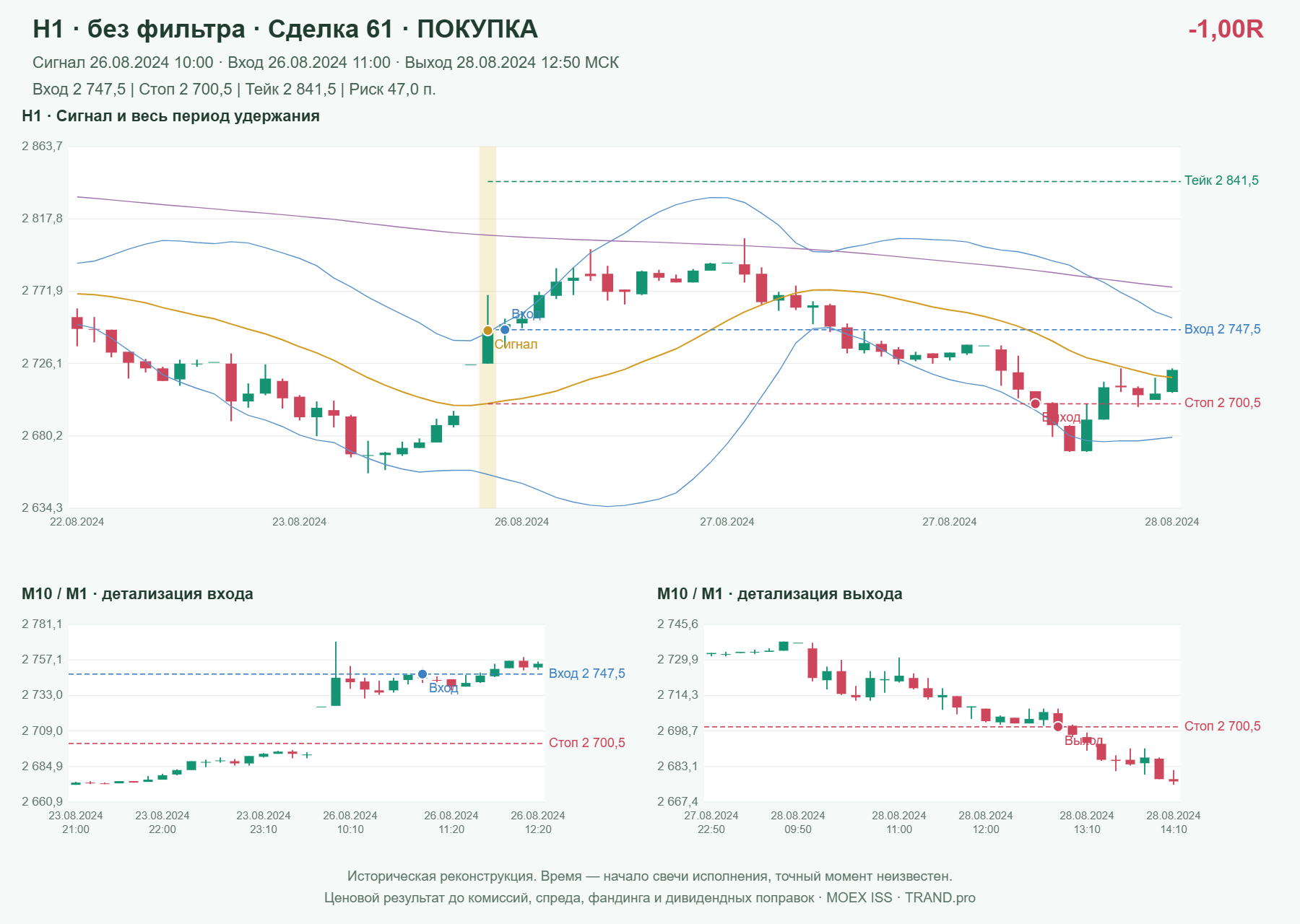Click the title 'H1 · без фильтра · Сделка 61 · ПОКУПКА'
Image resolution: width=1300 pixels, height=924 pixels.
(285, 29)
